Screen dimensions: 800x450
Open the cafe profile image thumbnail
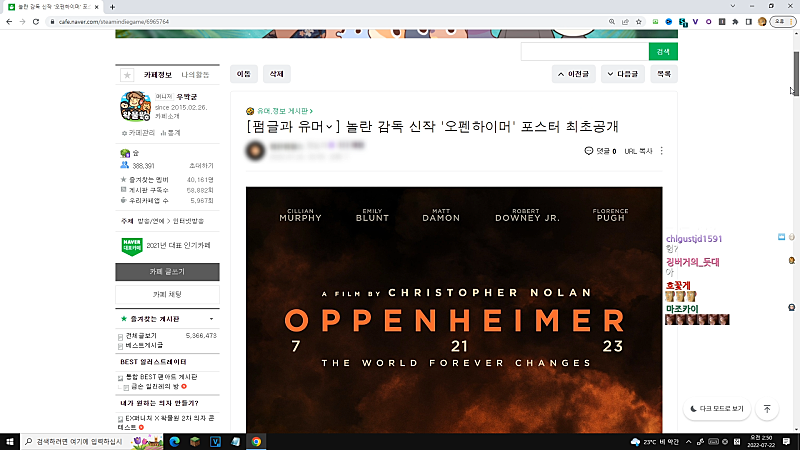tap(135, 106)
